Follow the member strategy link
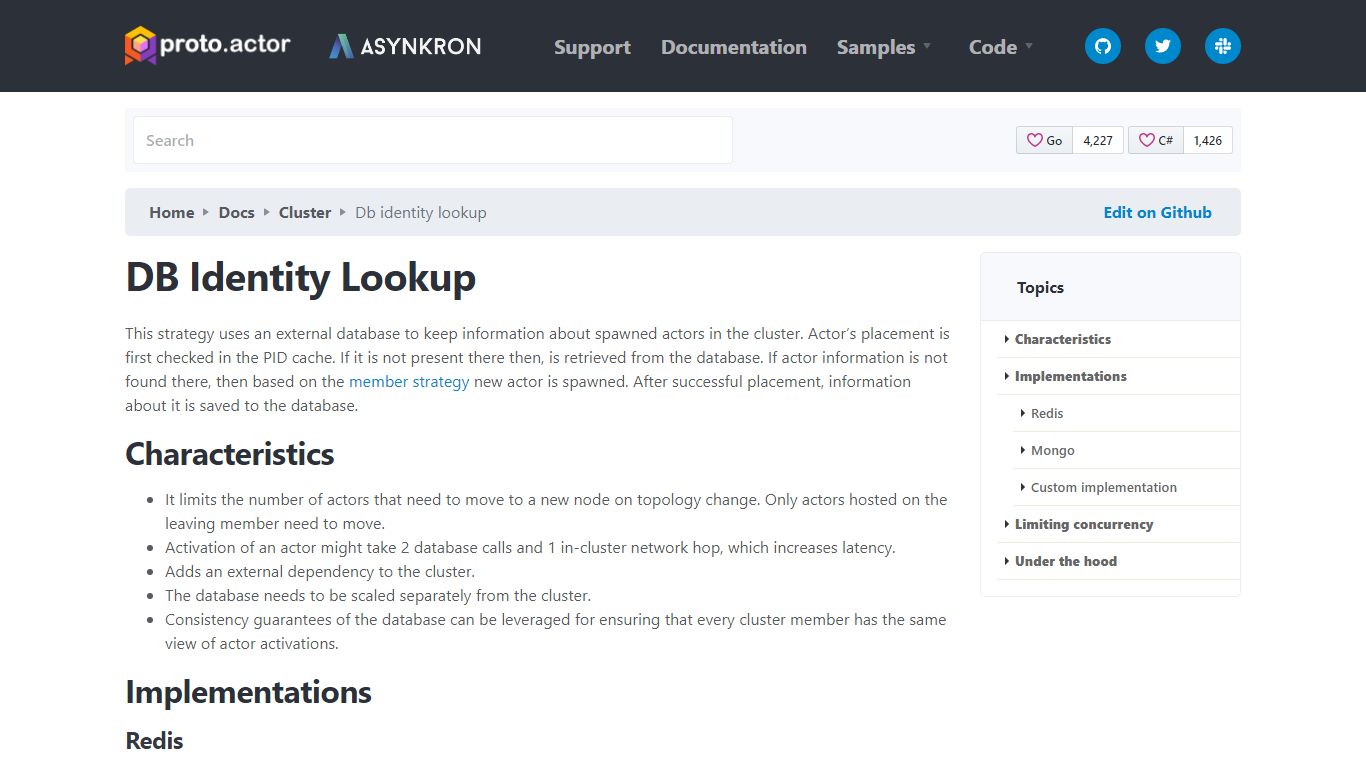This screenshot has height=768, width=1366. (x=409, y=381)
